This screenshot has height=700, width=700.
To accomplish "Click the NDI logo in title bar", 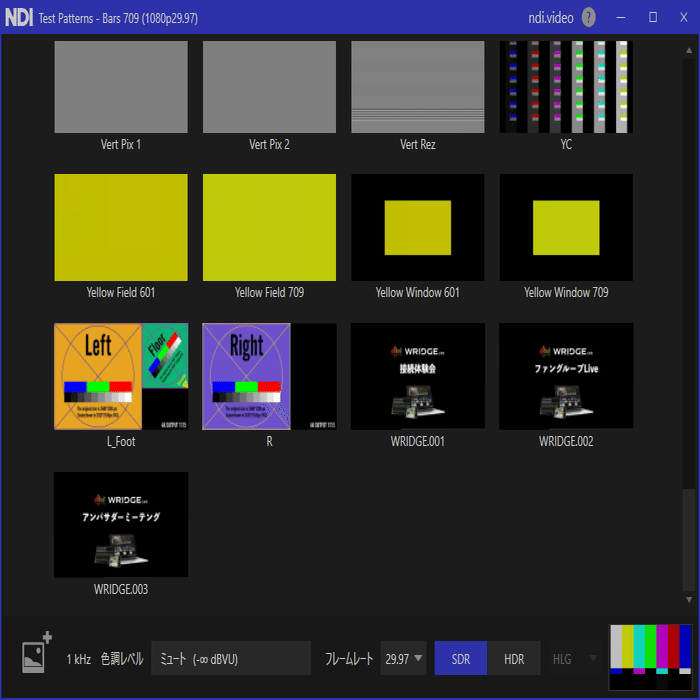I will pos(19,18).
